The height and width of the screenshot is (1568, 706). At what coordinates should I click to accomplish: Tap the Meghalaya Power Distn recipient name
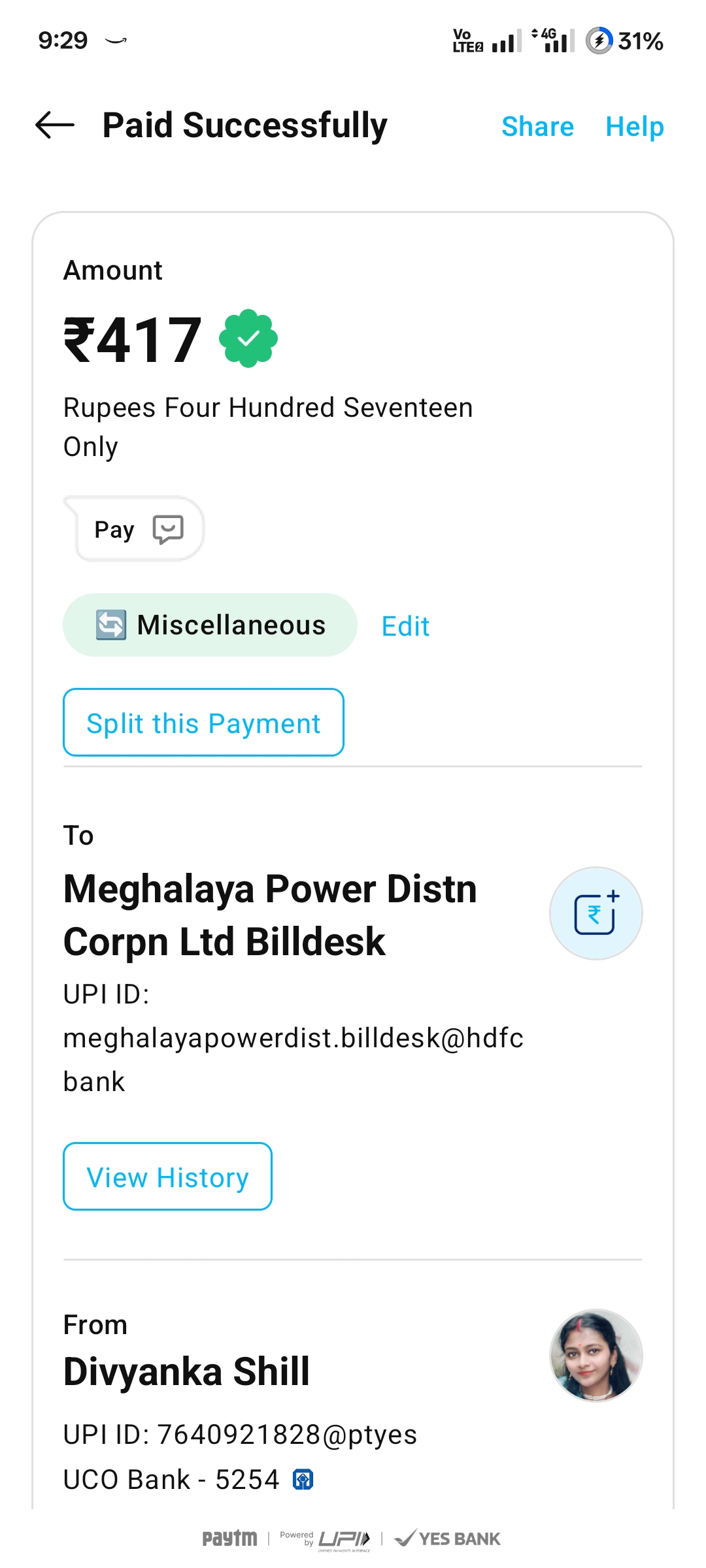tap(270, 915)
